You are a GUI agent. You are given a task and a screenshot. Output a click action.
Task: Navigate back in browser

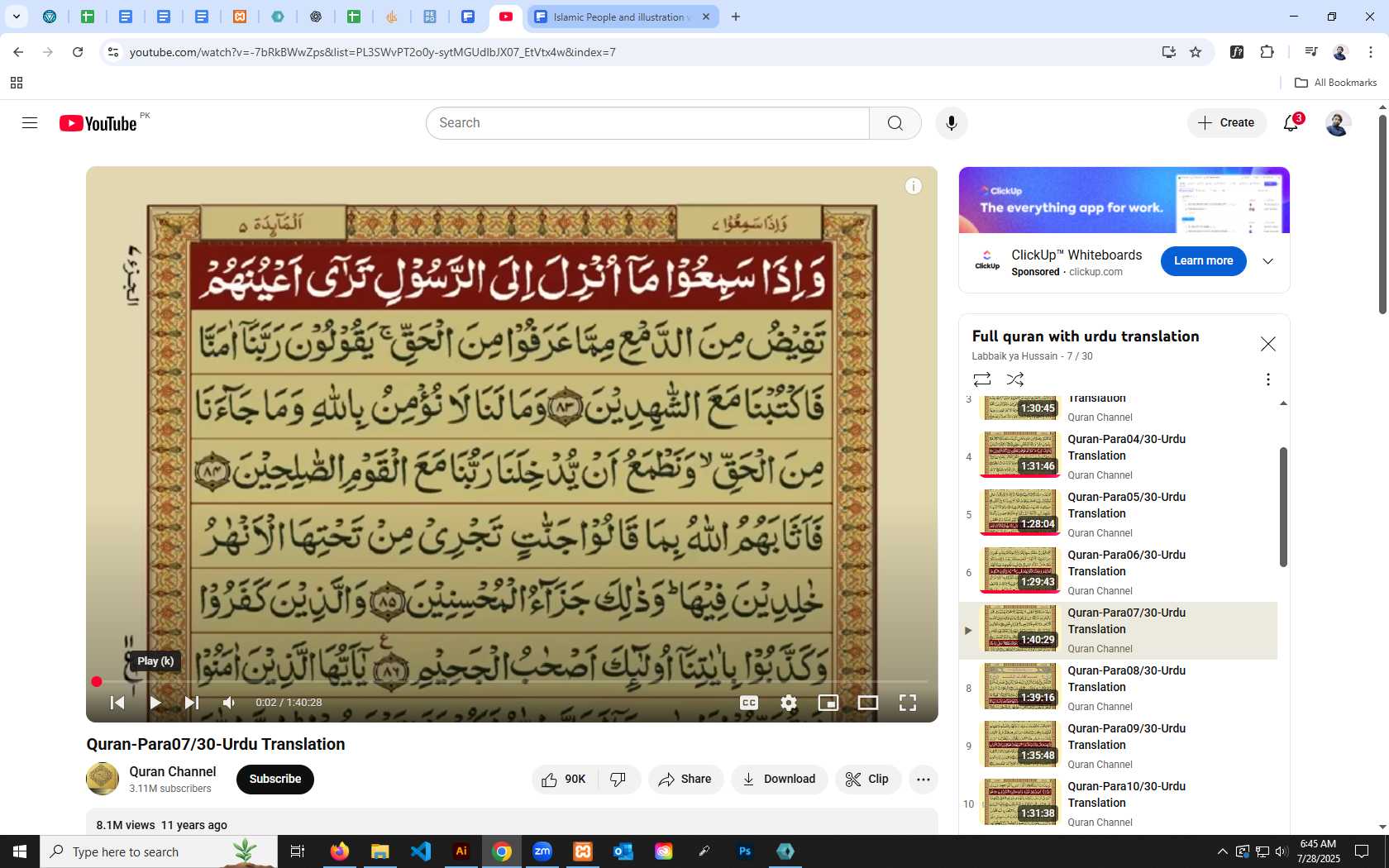[18, 52]
